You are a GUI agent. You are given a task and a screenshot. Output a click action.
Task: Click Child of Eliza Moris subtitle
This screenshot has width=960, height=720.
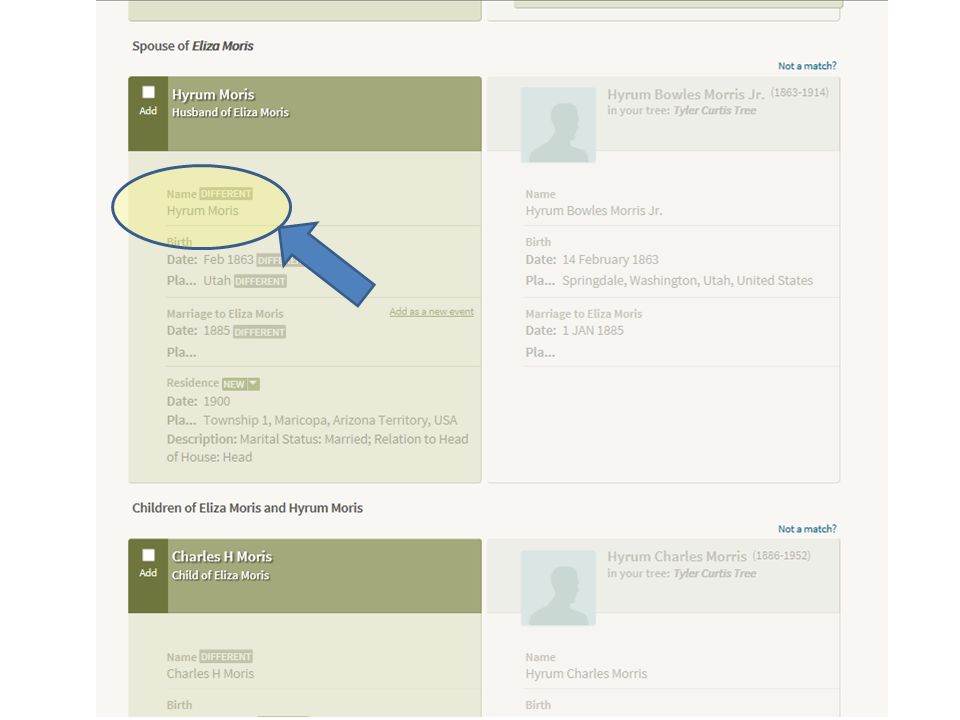220,576
